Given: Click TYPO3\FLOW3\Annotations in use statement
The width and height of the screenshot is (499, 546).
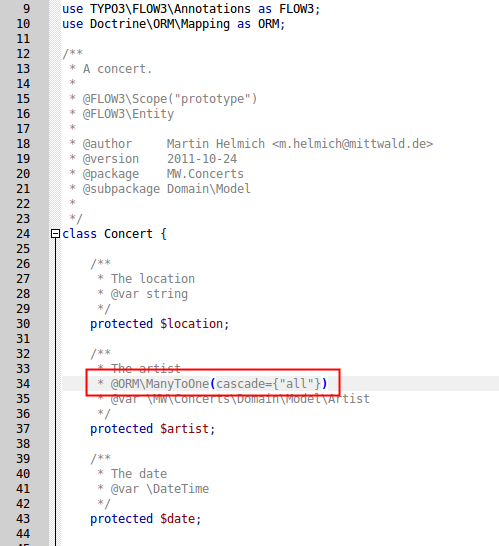Looking at the screenshot, I should (170, 9).
